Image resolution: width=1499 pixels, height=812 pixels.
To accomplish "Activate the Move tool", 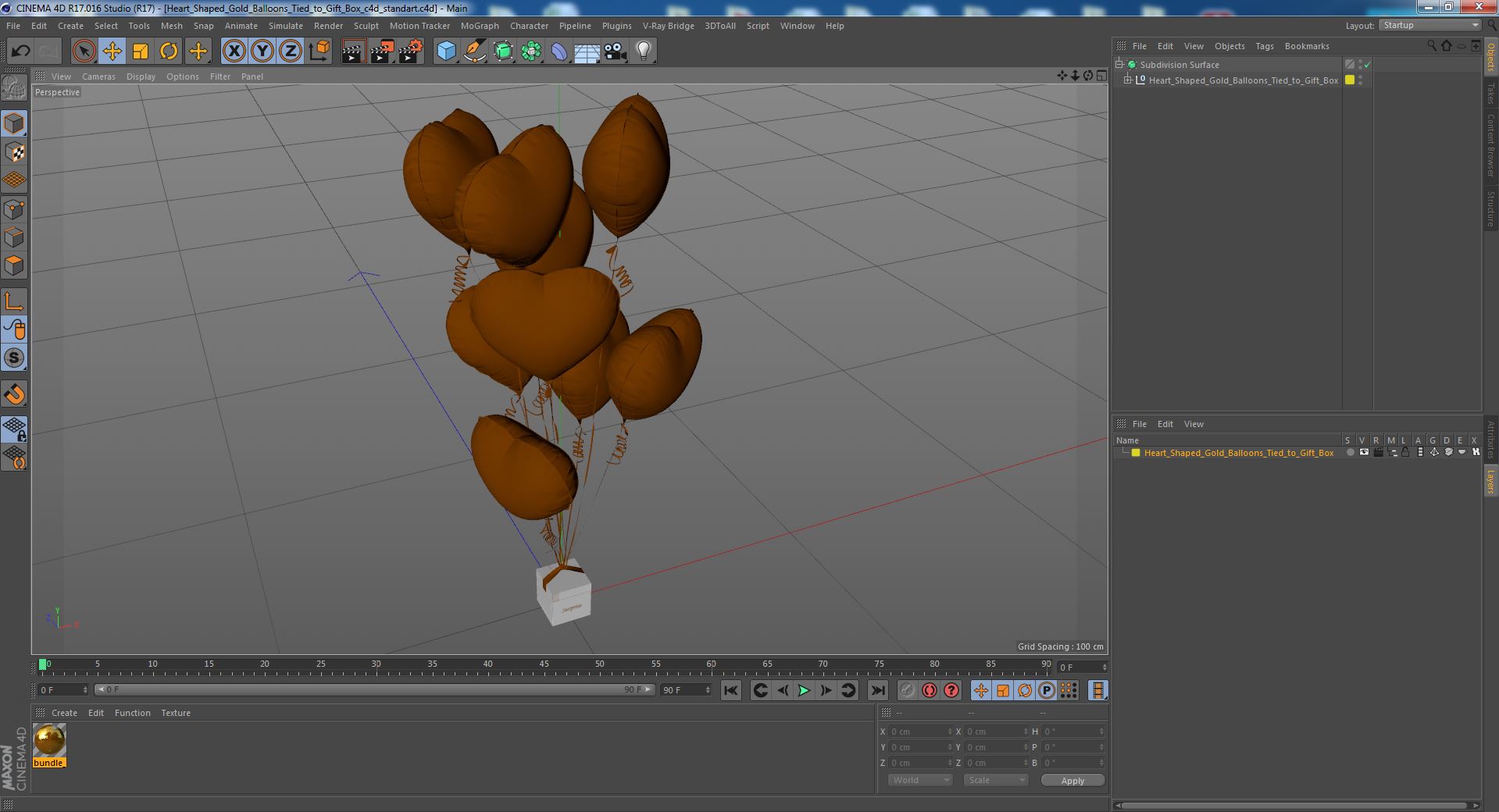I will pos(112,52).
